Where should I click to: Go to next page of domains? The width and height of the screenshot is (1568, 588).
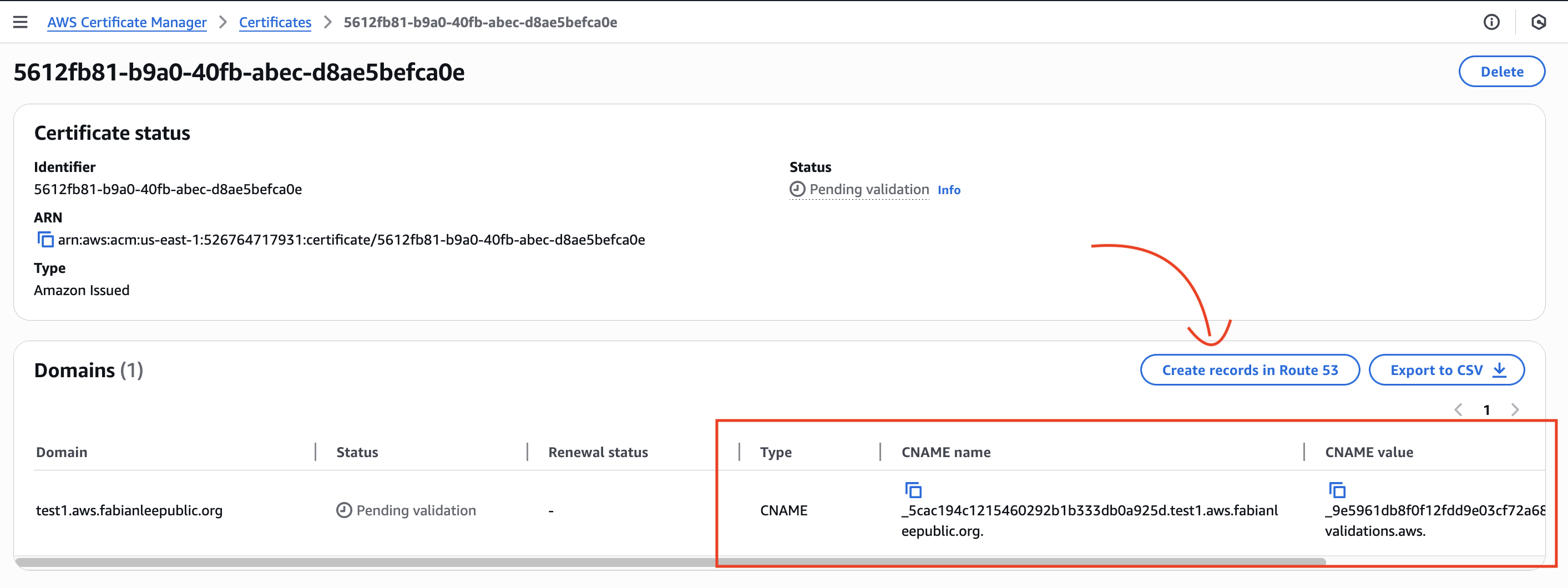pyautogui.click(x=1514, y=409)
